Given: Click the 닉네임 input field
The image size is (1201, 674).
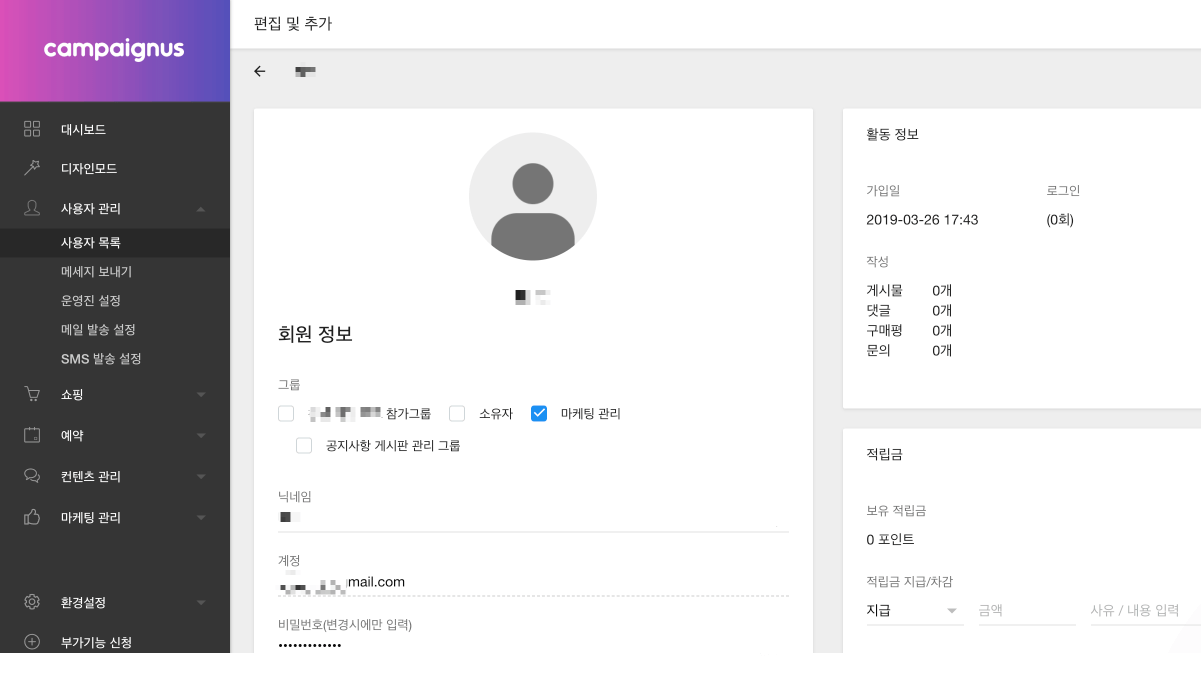Looking at the screenshot, I should tap(533, 518).
